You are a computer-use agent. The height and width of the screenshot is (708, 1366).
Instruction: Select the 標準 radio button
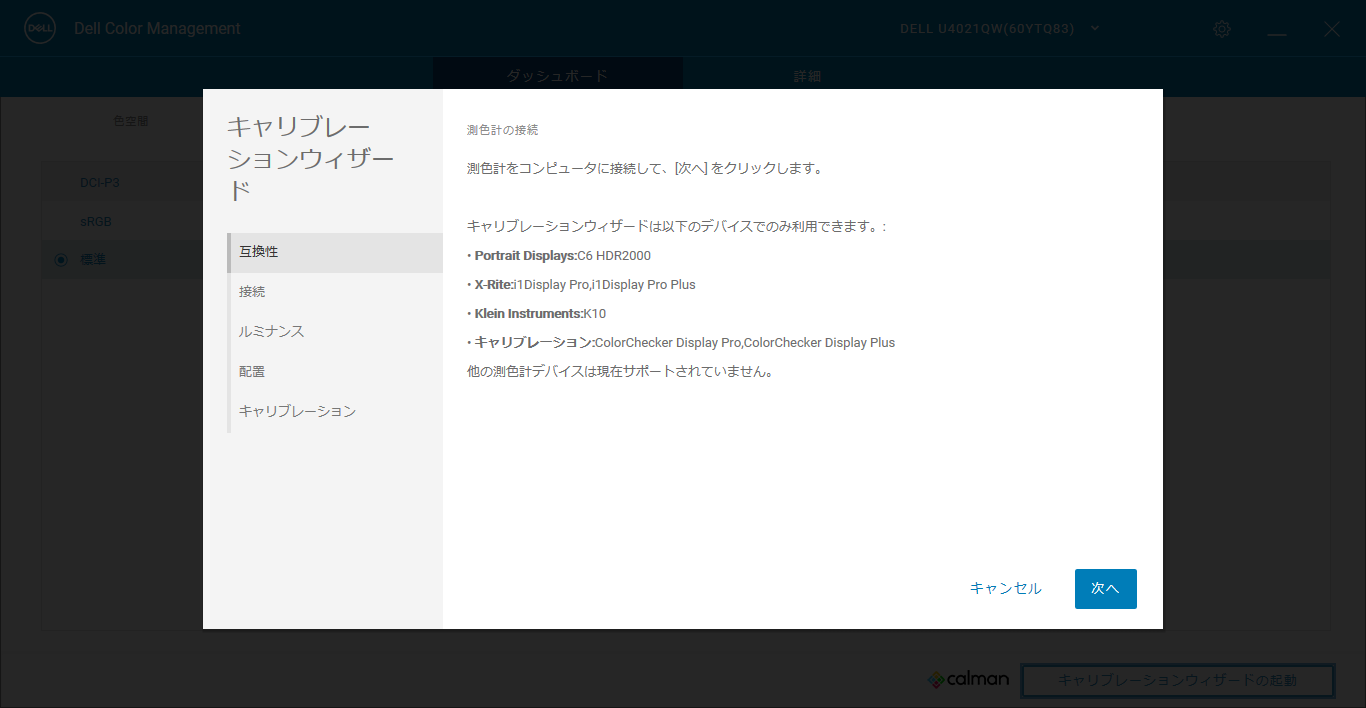point(61,260)
